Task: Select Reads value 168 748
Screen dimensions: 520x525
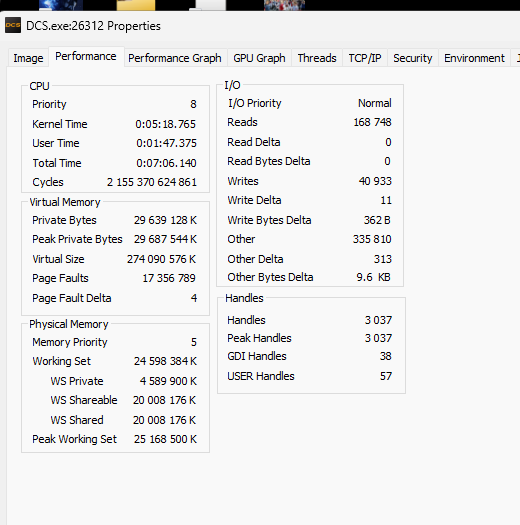Action: tap(372, 122)
